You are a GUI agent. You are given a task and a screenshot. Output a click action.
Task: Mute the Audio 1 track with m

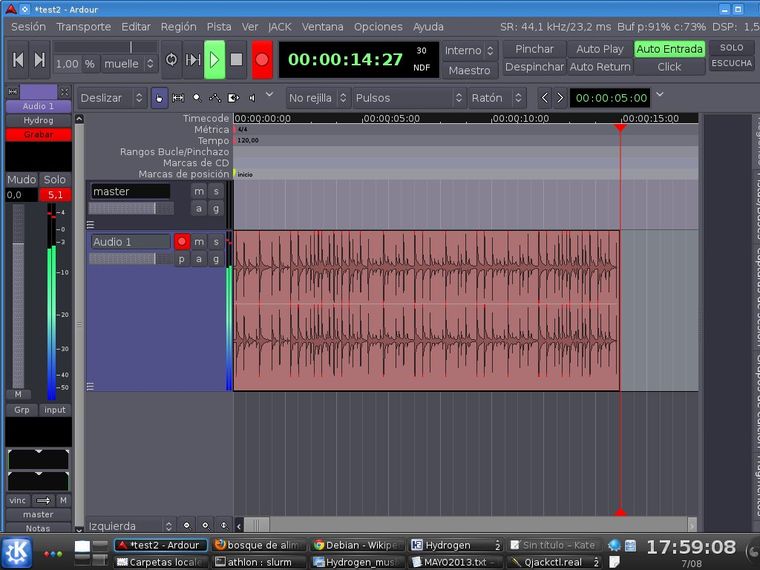pos(199,241)
